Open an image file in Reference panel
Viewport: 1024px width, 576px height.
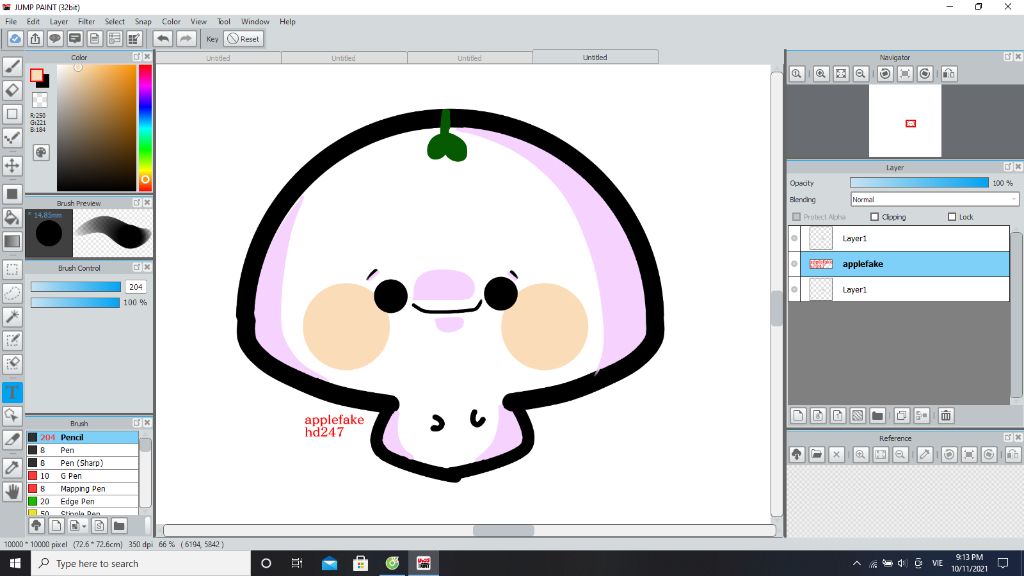[x=816, y=455]
